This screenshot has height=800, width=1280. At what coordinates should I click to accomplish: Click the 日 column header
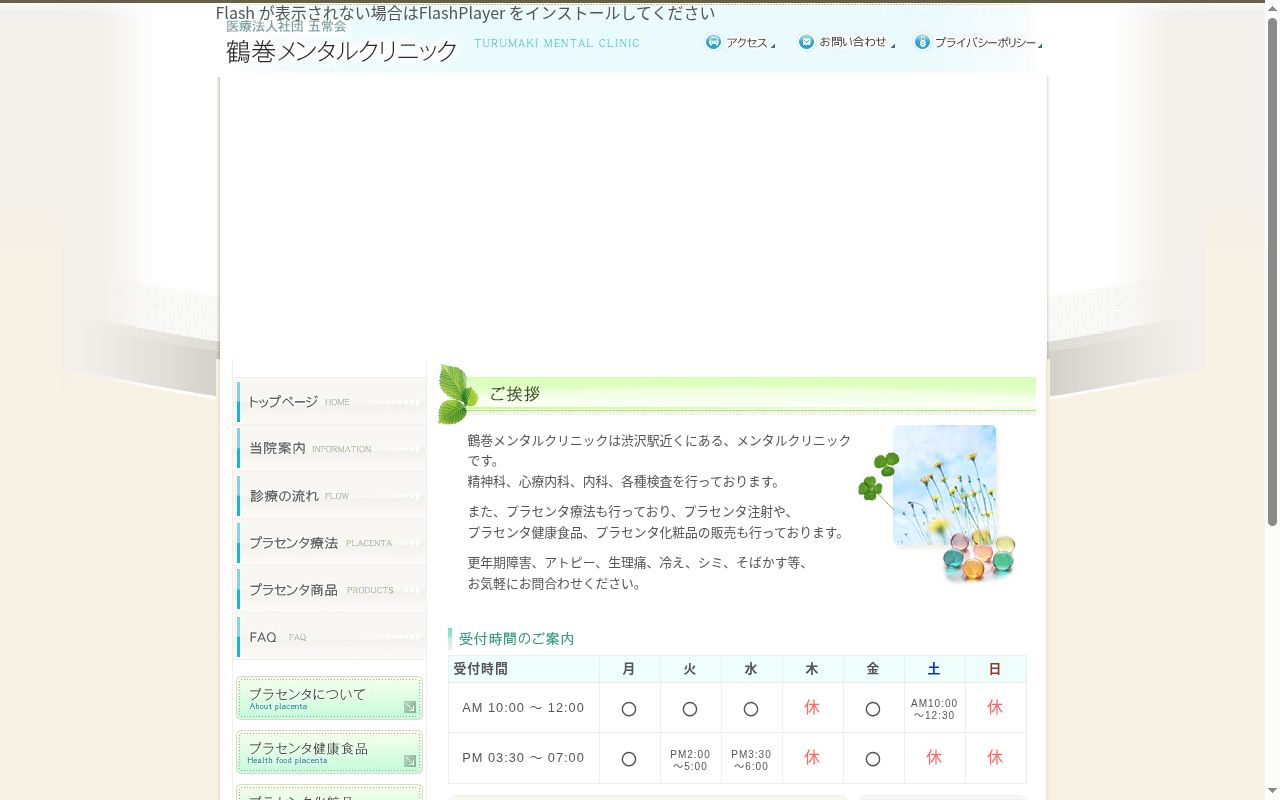point(995,669)
